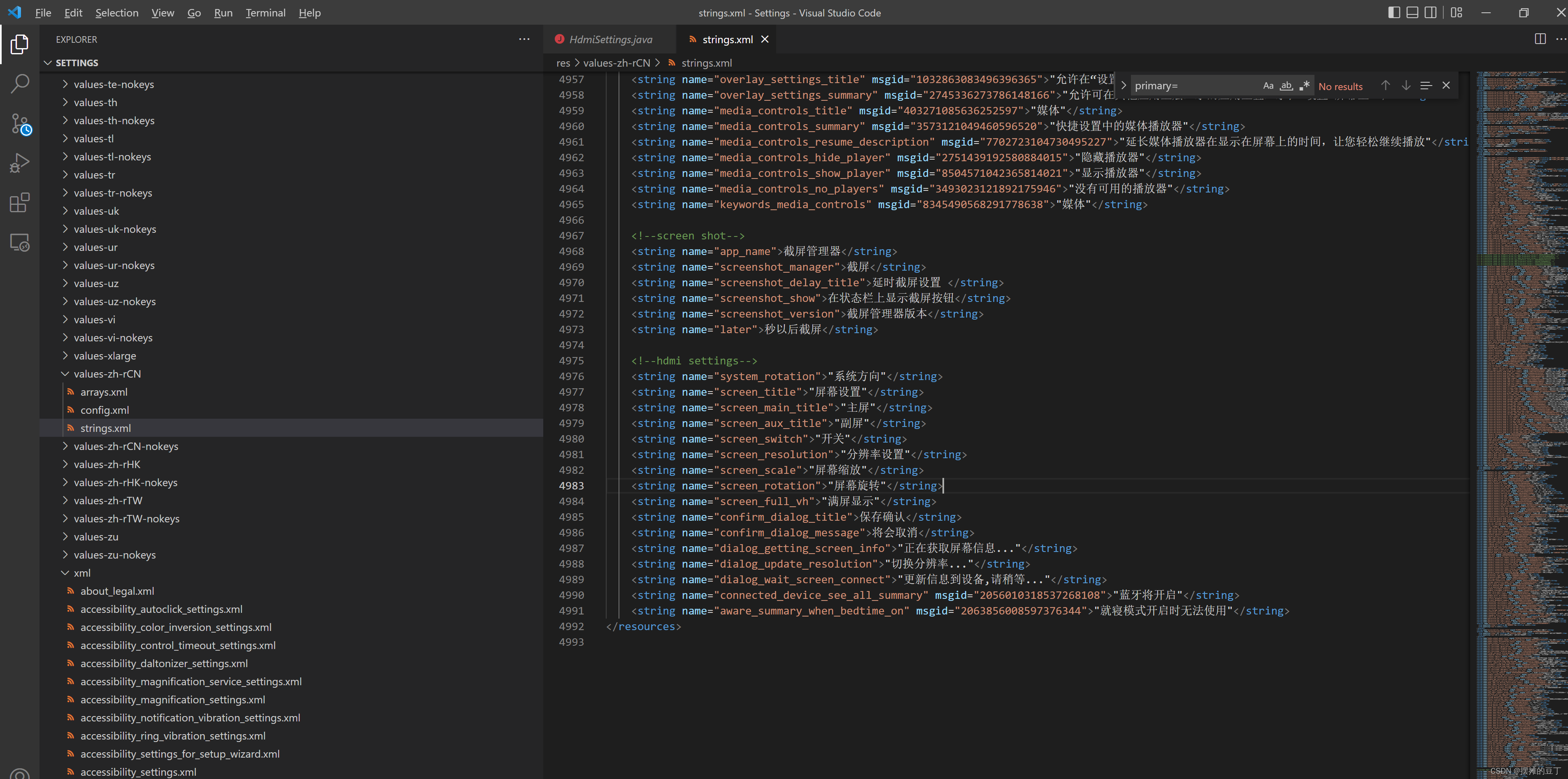Open Explorer's more actions ellipsis menu
Viewport: 1568px width, 779px height.
tap(523, 39)
